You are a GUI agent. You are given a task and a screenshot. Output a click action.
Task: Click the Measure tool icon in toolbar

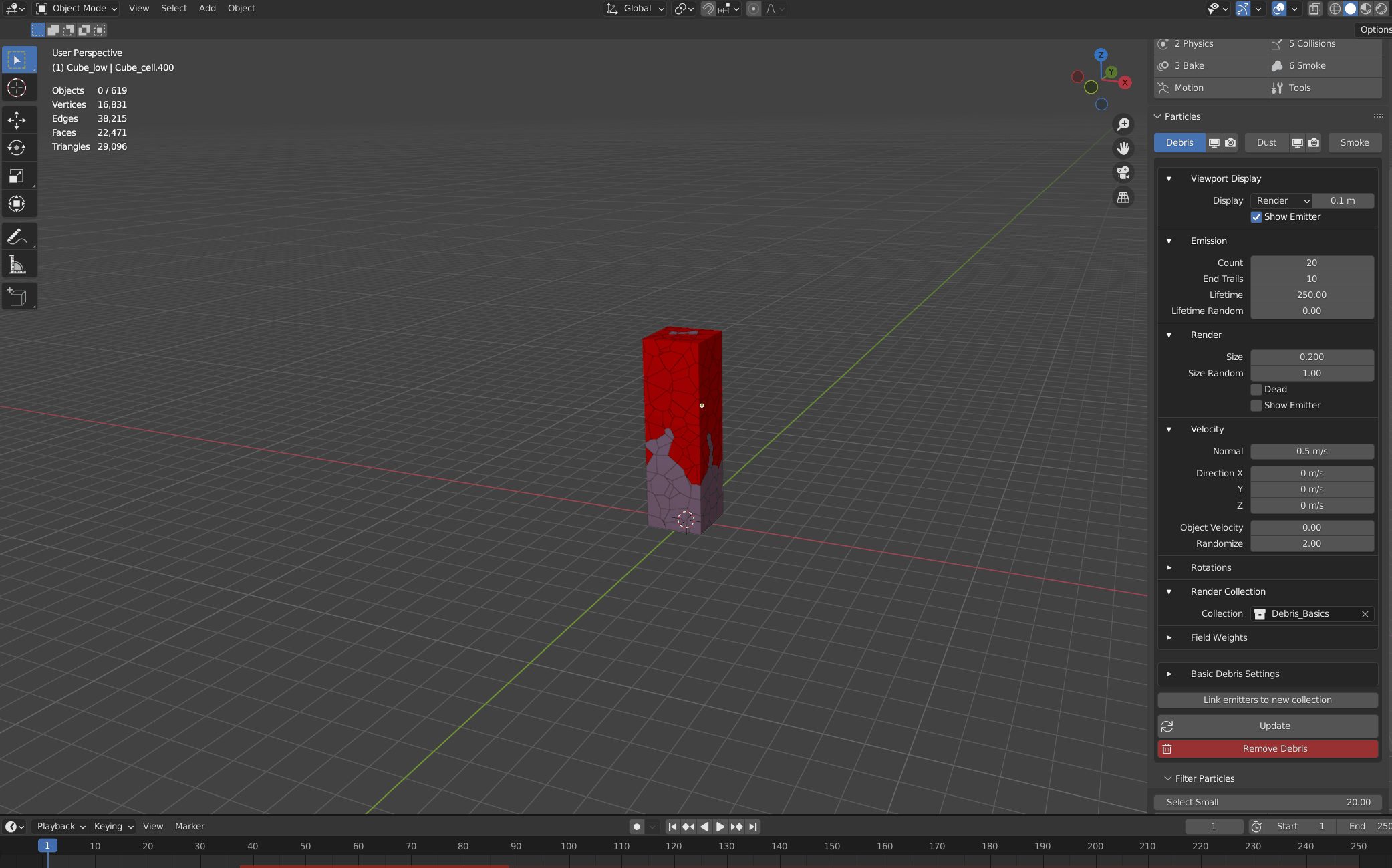pos(17,264)
